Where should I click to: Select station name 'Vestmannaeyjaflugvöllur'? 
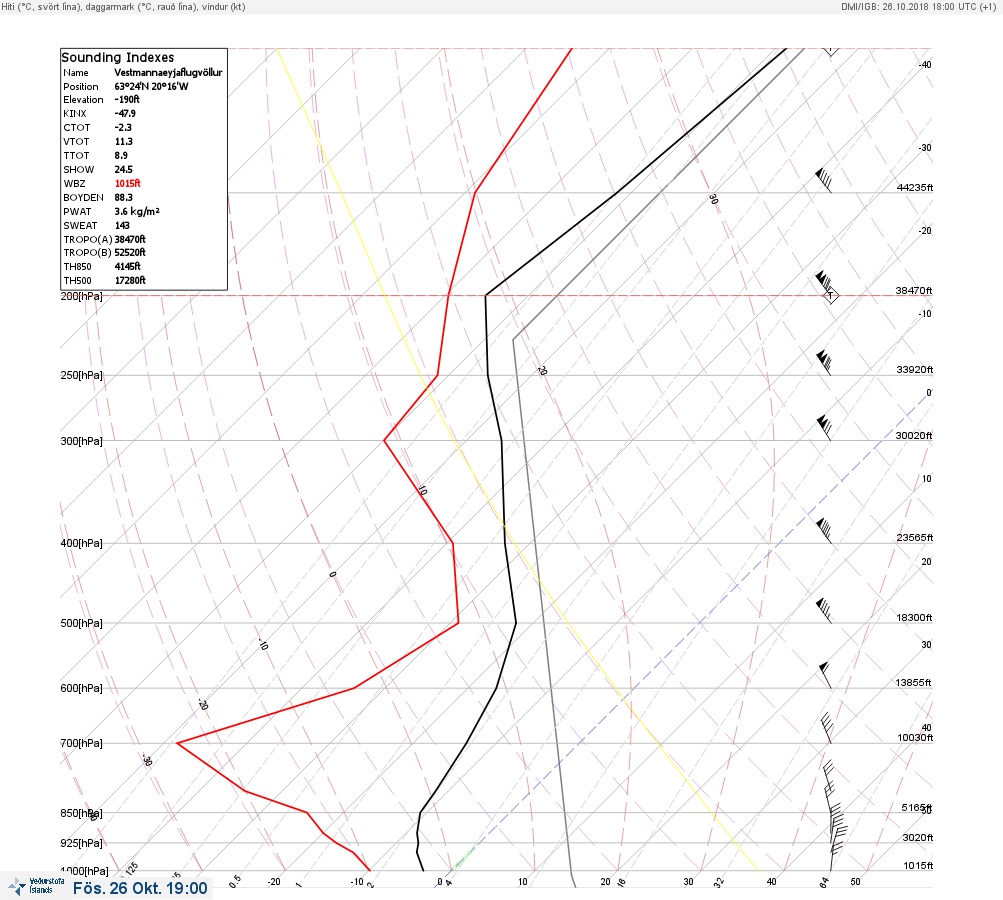(168, 73)
